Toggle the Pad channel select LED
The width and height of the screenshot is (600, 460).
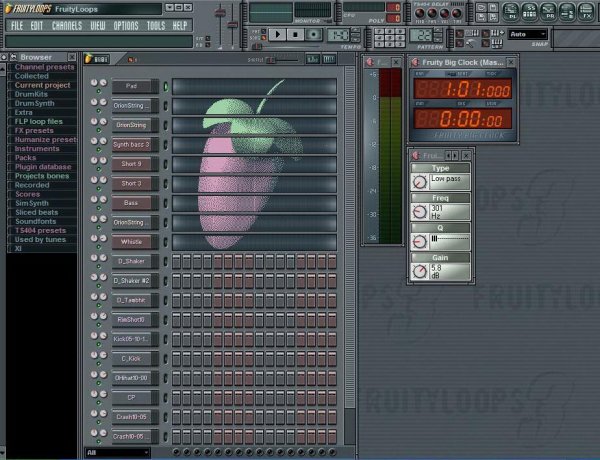[x=166, y=86]
